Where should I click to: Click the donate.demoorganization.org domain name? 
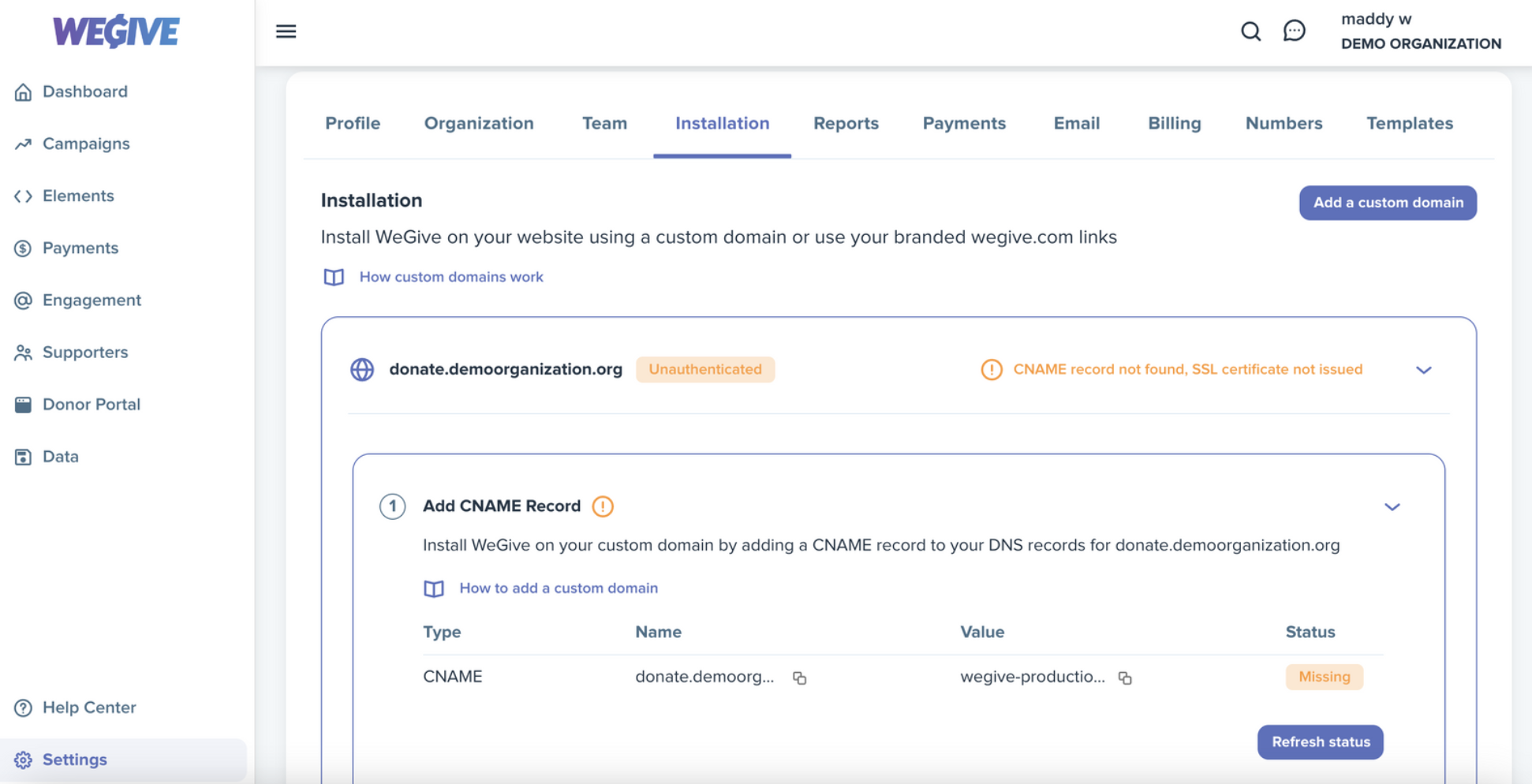pyautogui.click(x=506, y=369)
